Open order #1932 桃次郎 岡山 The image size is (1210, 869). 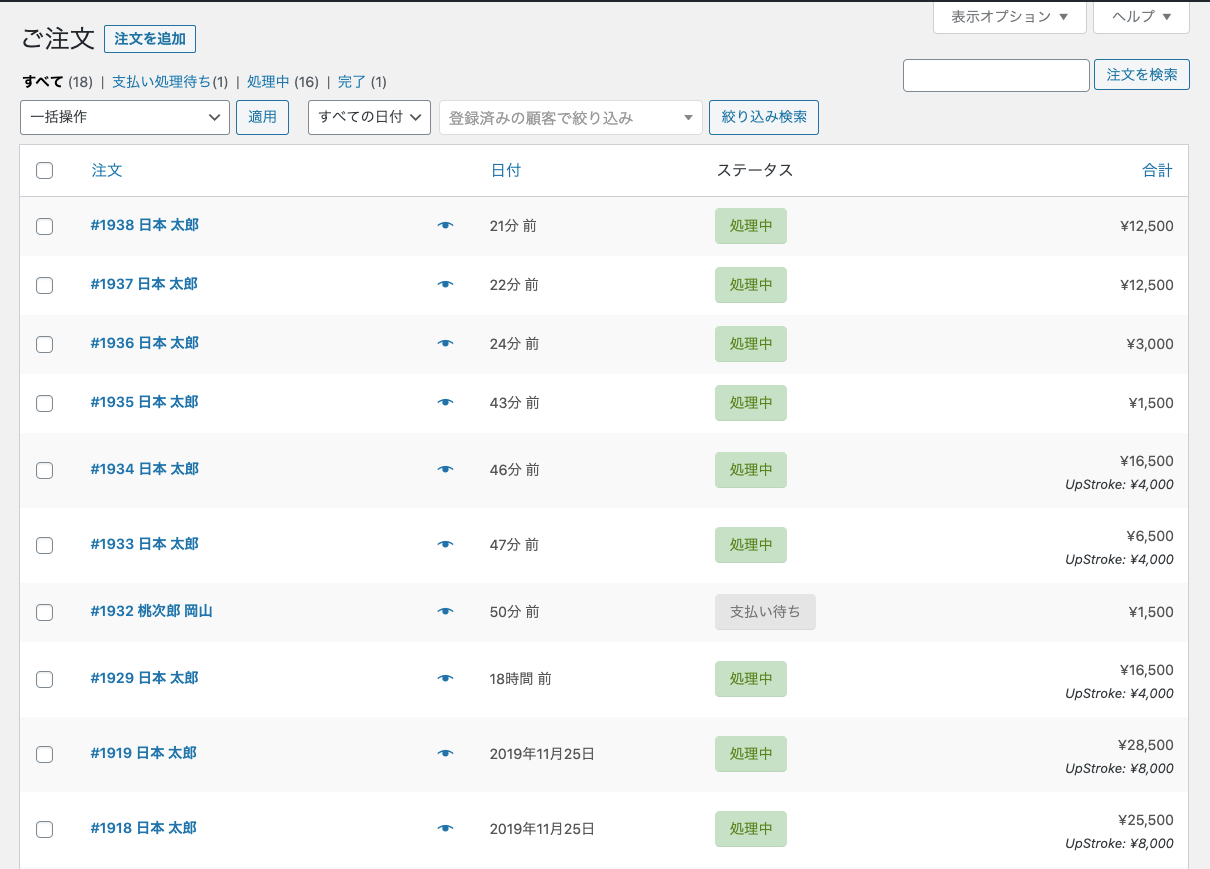(151, 611)
